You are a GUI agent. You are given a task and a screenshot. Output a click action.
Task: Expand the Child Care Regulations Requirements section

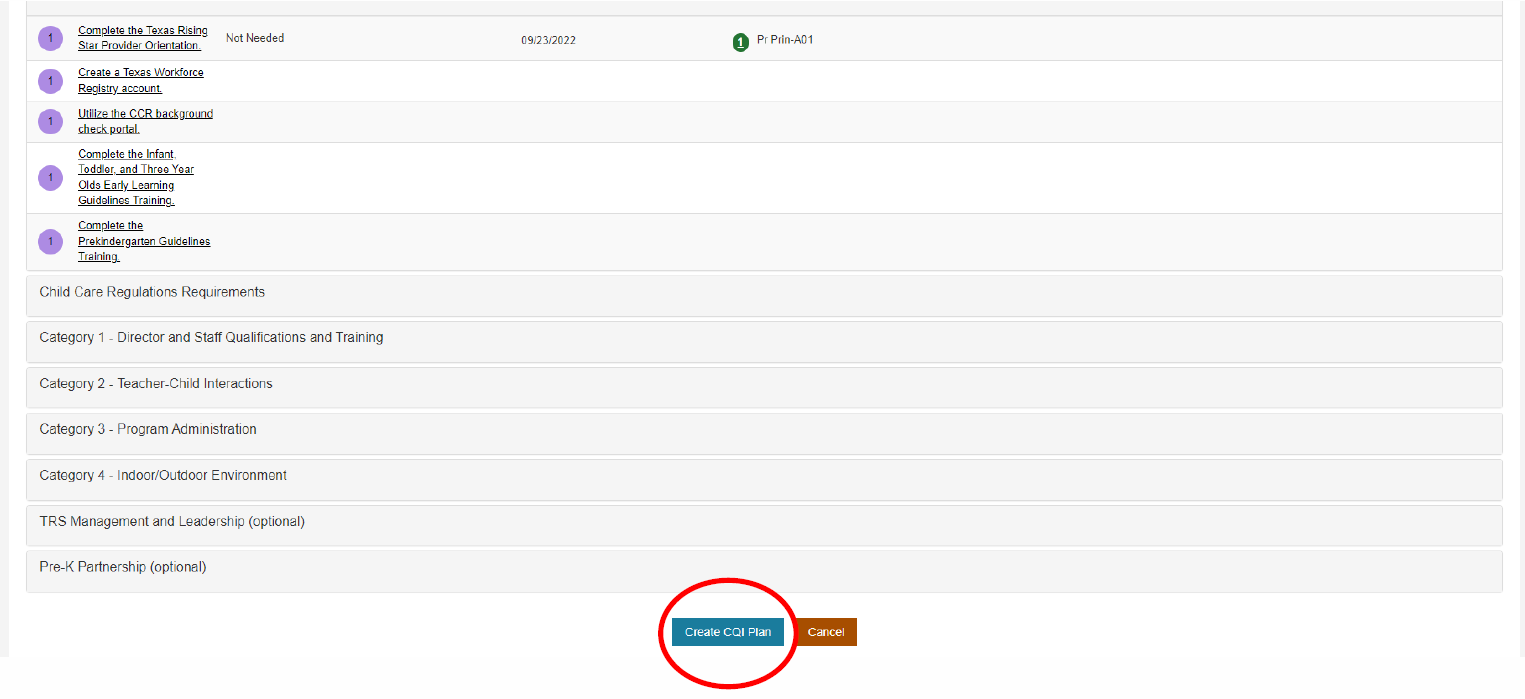click(x=152, y=292)
